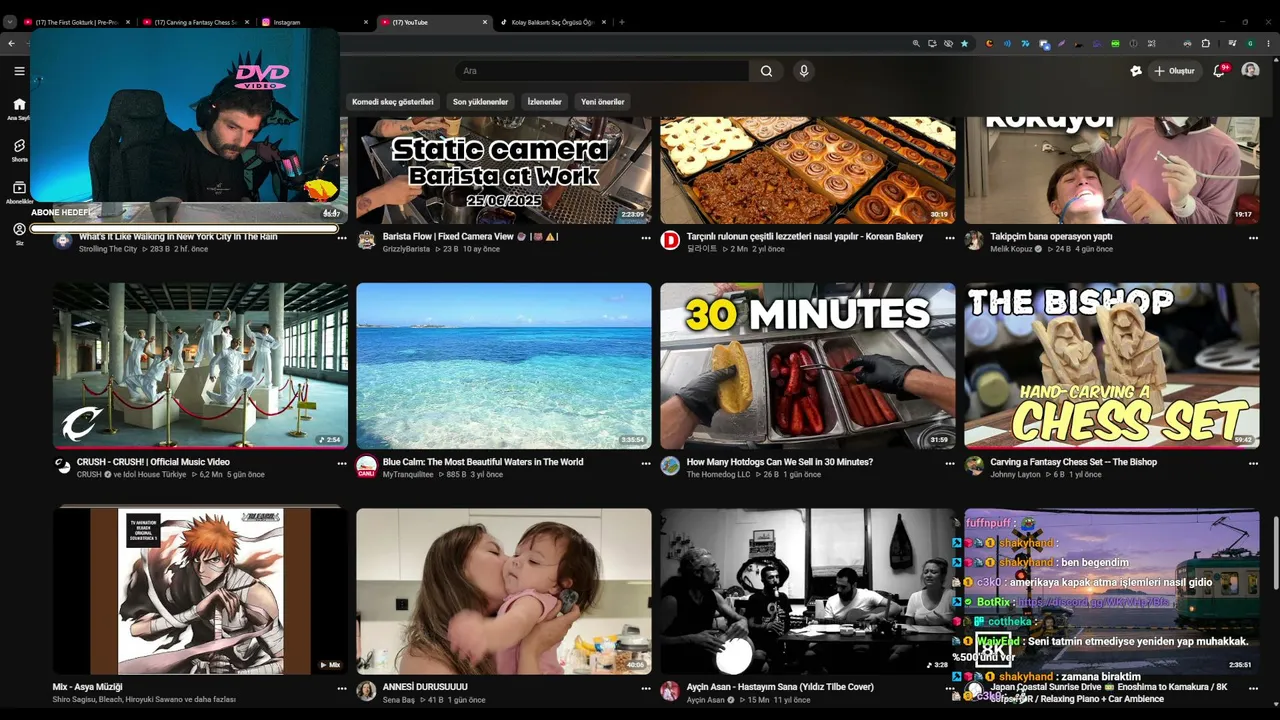This screenshot has height=720, width=1280.
Task: Play the Blue Calm ocean thumbnail
Action: [x=504, y=366]
